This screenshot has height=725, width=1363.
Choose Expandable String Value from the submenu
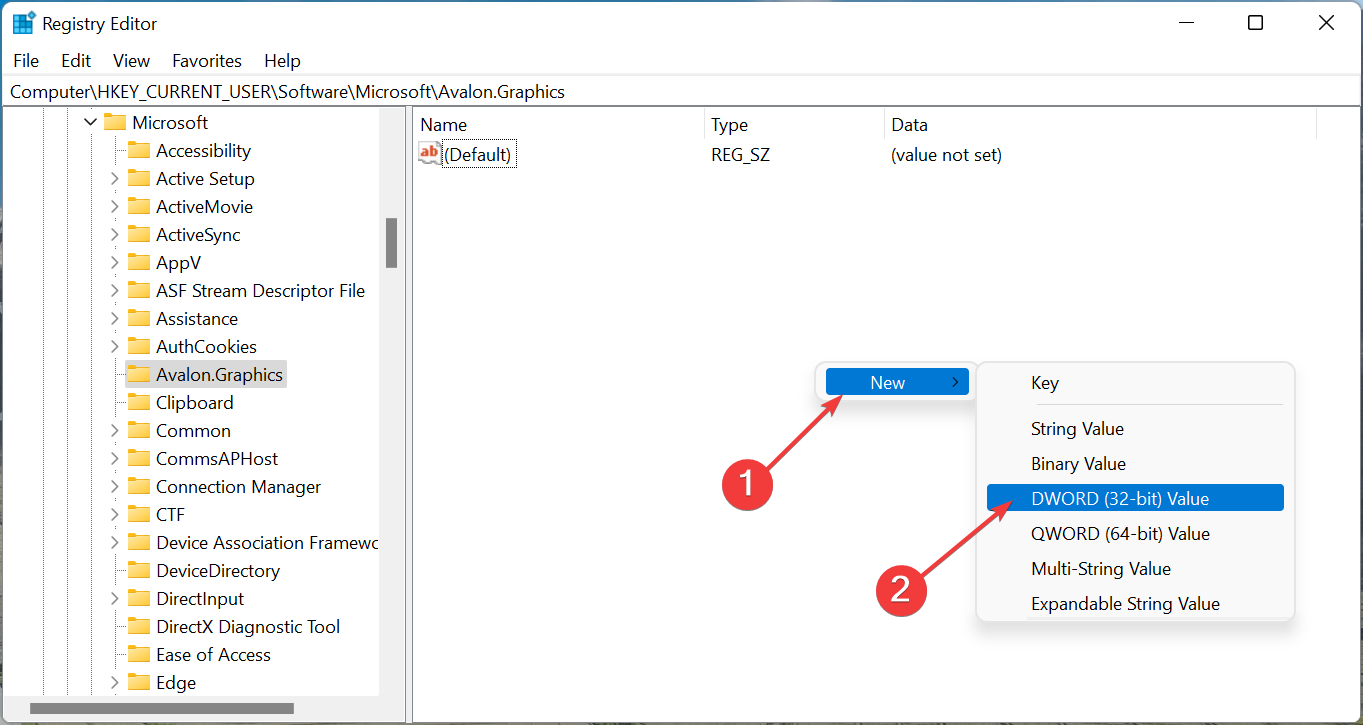(x=1135, y=604)
